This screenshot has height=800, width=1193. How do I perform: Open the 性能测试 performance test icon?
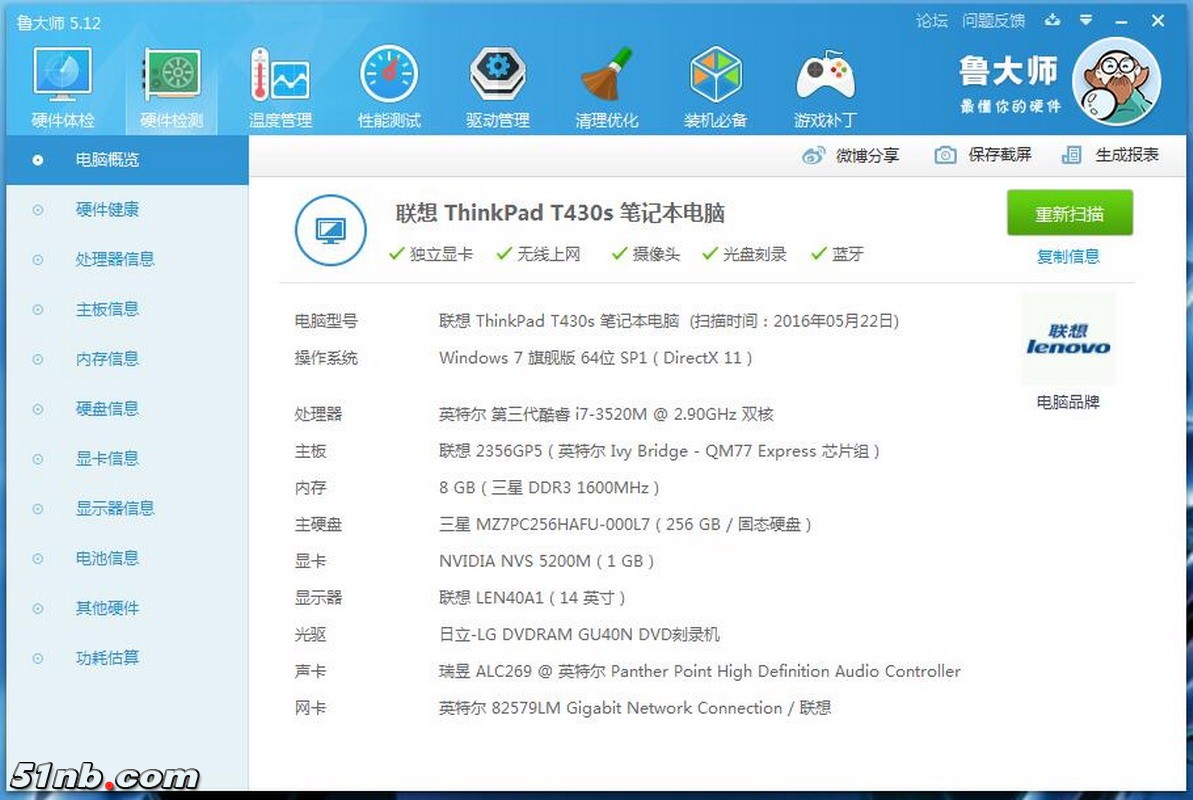[x=389, y=78]
